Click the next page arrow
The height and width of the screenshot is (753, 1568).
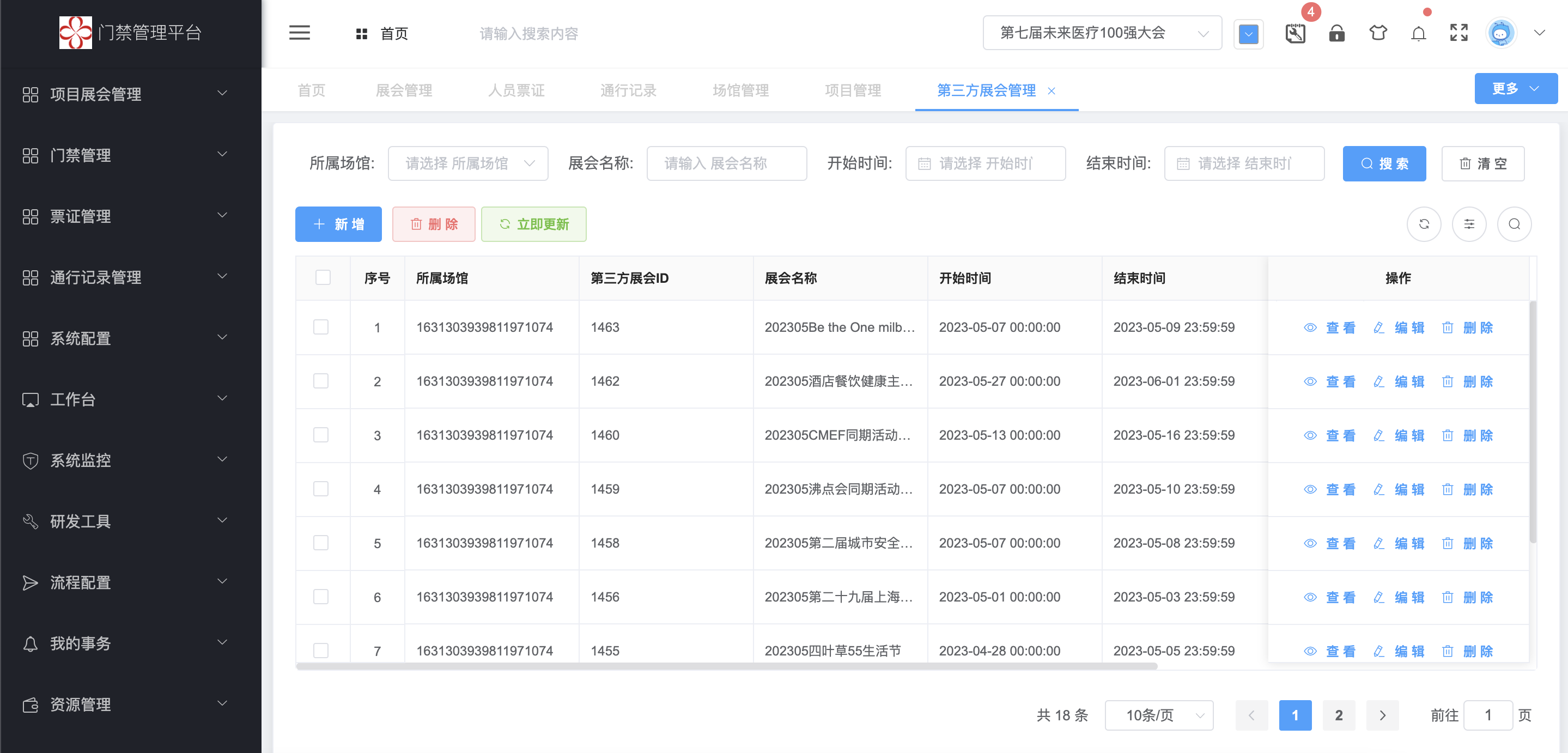(x=1382, y=715)
